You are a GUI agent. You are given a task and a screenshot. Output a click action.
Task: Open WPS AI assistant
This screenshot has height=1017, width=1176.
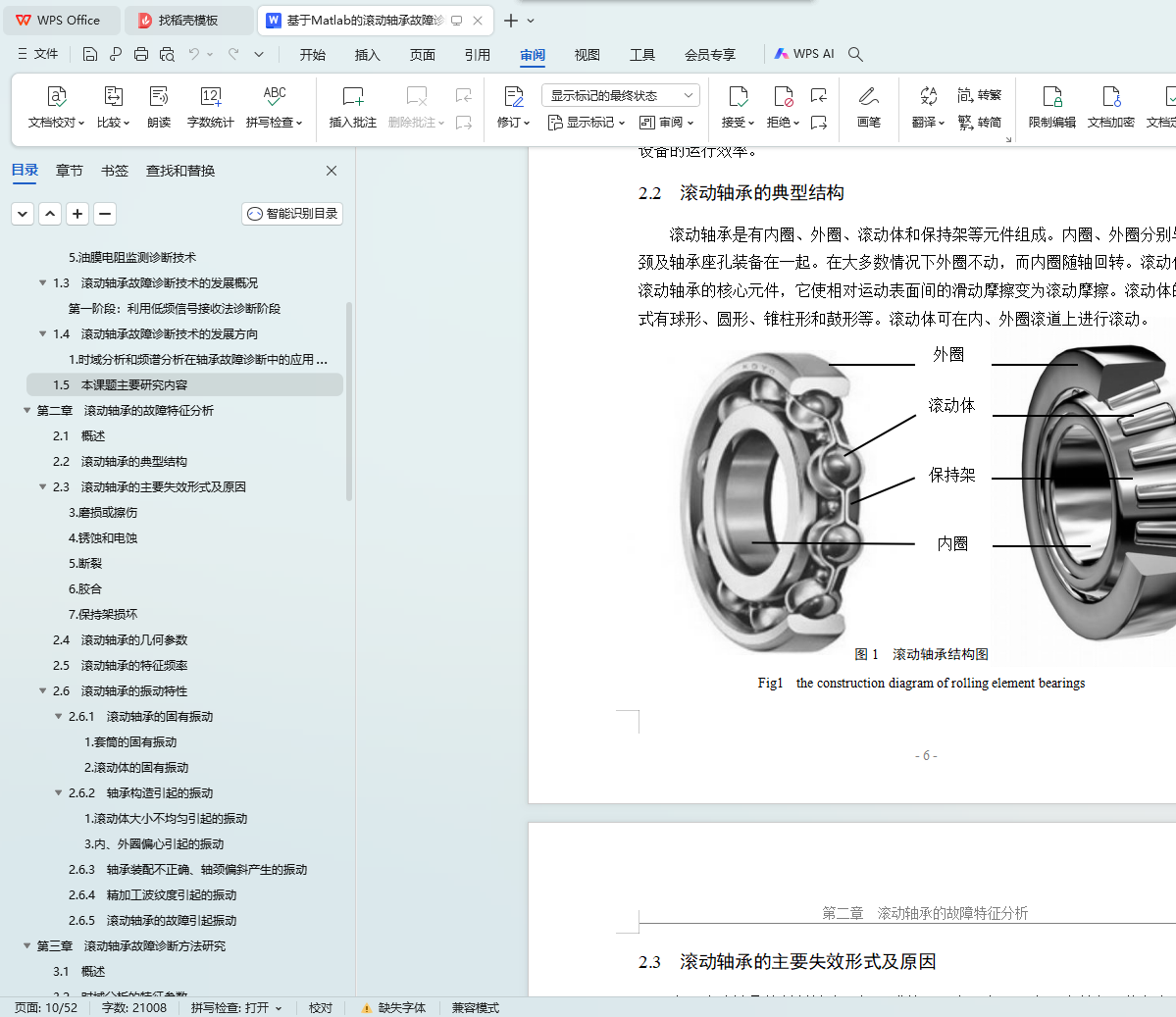[x=804, y=54]
